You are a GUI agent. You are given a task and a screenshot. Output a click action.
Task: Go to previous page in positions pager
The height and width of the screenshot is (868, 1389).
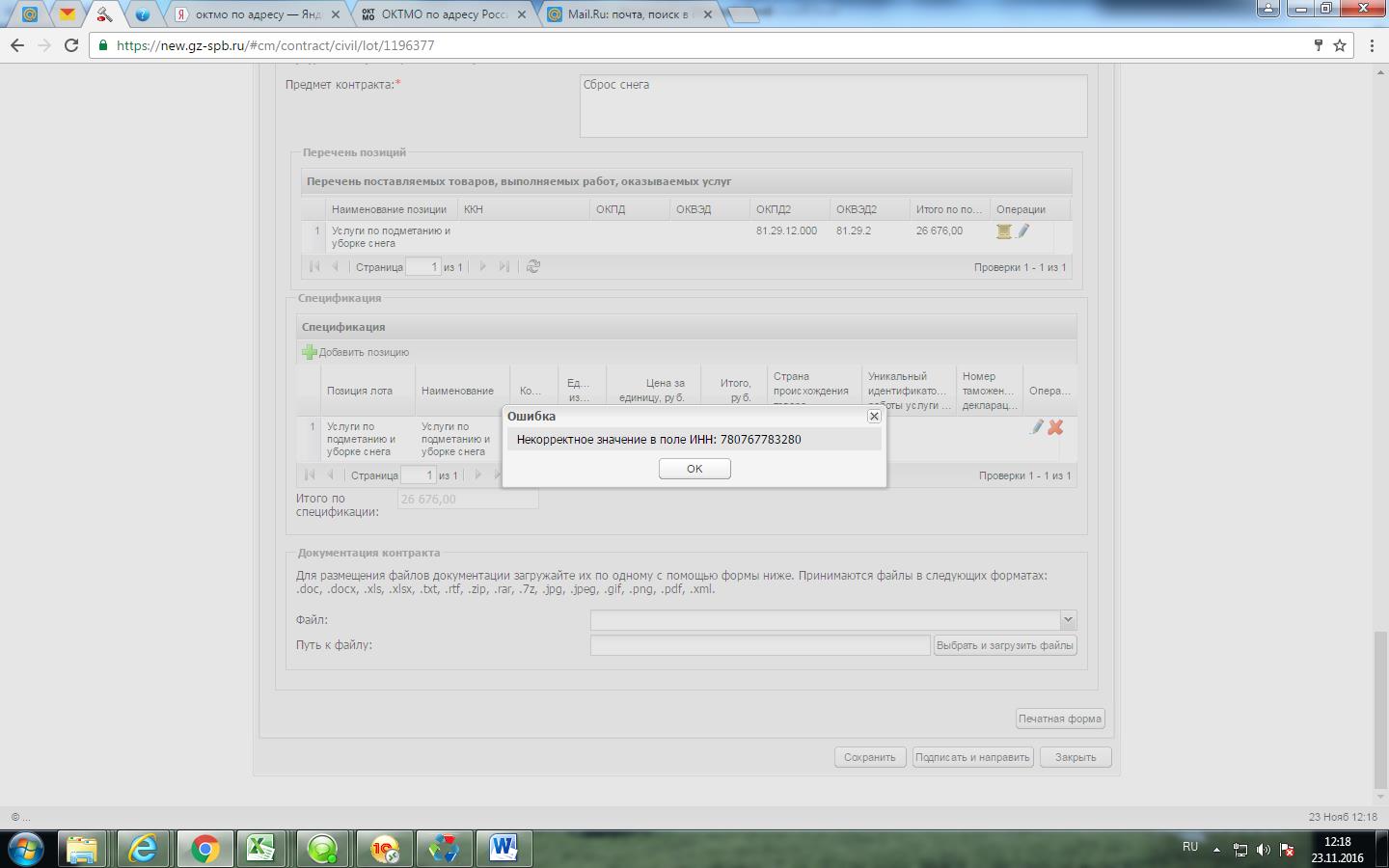335,266
